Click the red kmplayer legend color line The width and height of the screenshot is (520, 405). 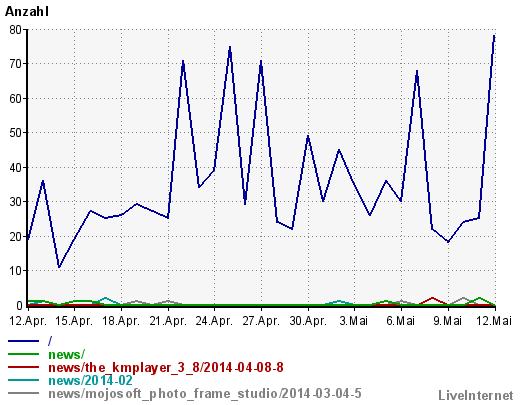click(x=23, y=367)
